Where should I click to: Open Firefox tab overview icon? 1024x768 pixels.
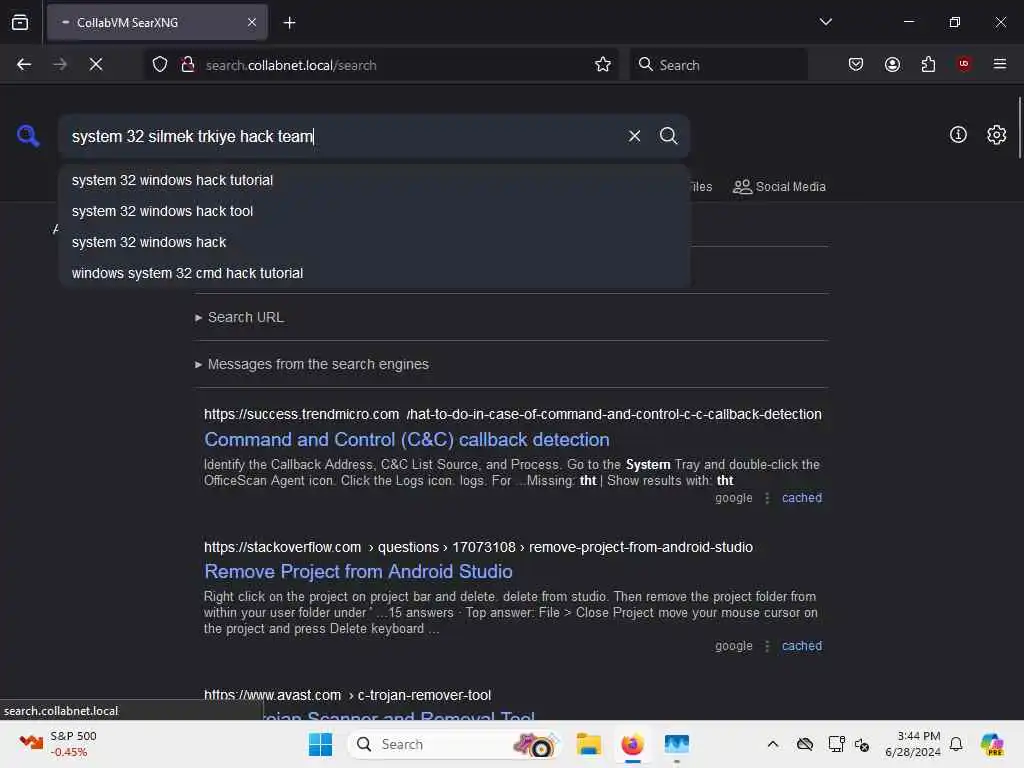(x=20, y=23)
